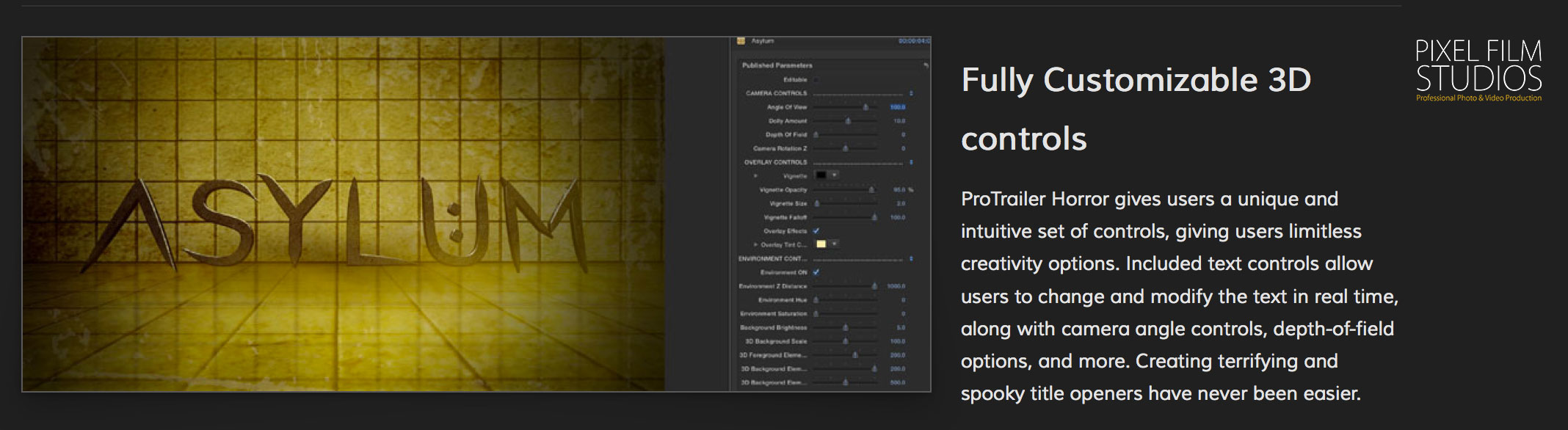
Task: Click the Vignette Size value 2.0
Action: click(901, 203)
